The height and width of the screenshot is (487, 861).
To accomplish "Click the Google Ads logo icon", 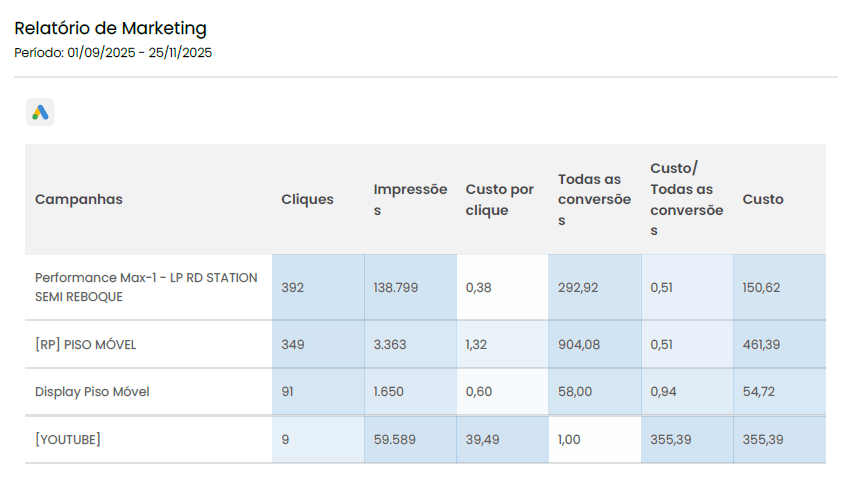I will (40, 113).
